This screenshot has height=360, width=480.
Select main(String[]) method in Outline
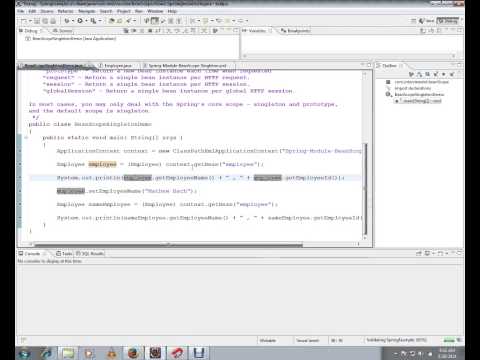(x=418, y=101)
